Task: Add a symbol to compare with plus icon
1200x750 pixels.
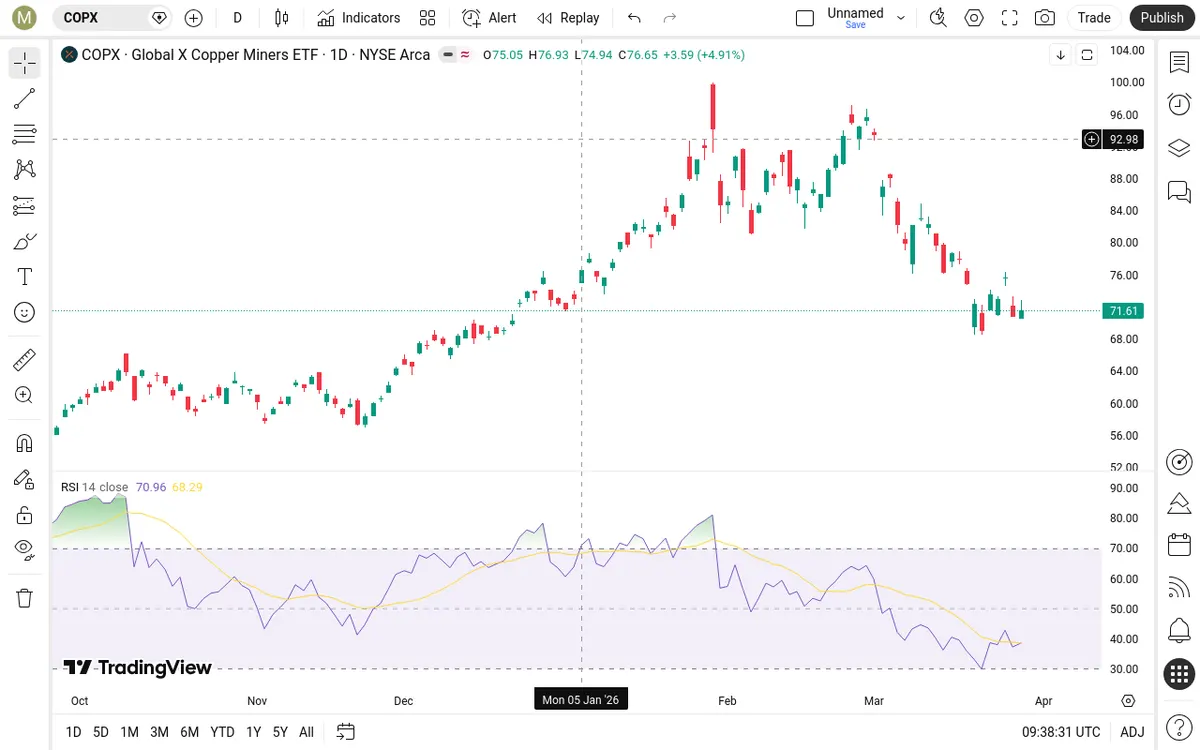Action: point(193,17)
